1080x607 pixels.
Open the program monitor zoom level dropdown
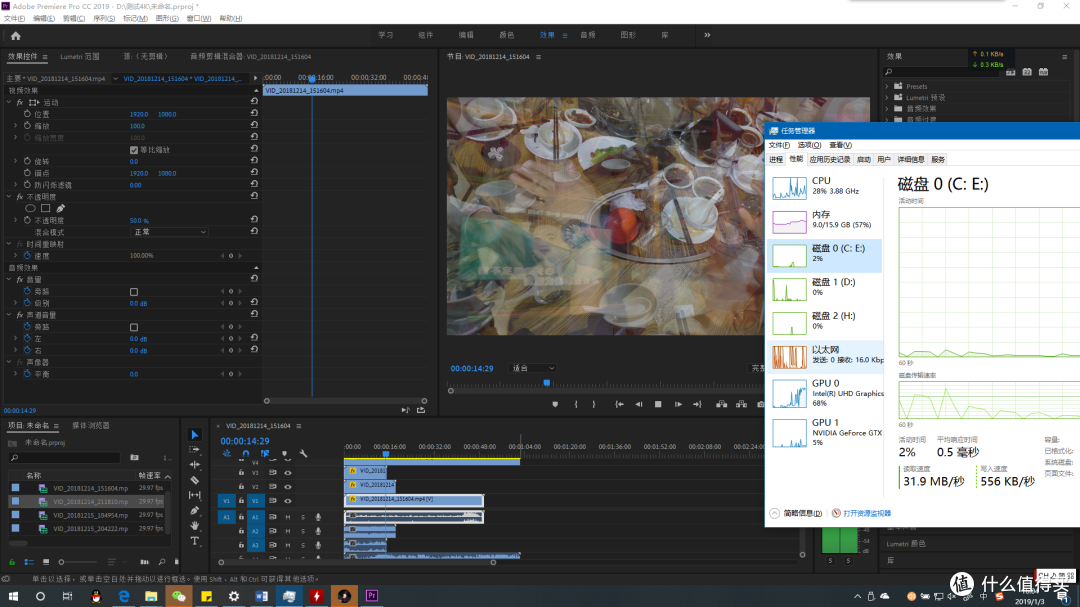coord(532,368)
